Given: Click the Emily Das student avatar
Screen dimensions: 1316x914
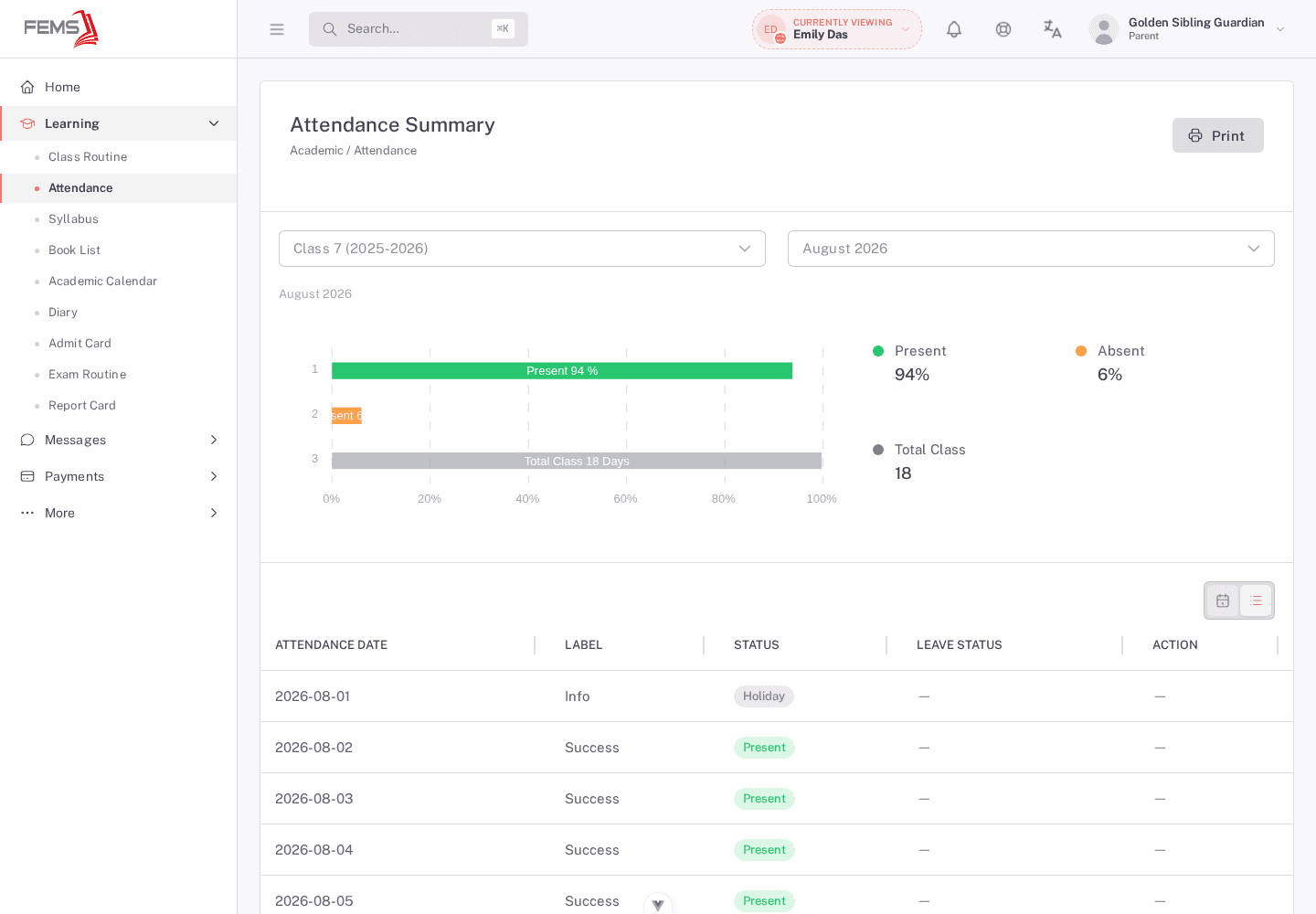Looking at the screenshot, I should (771, 29).
